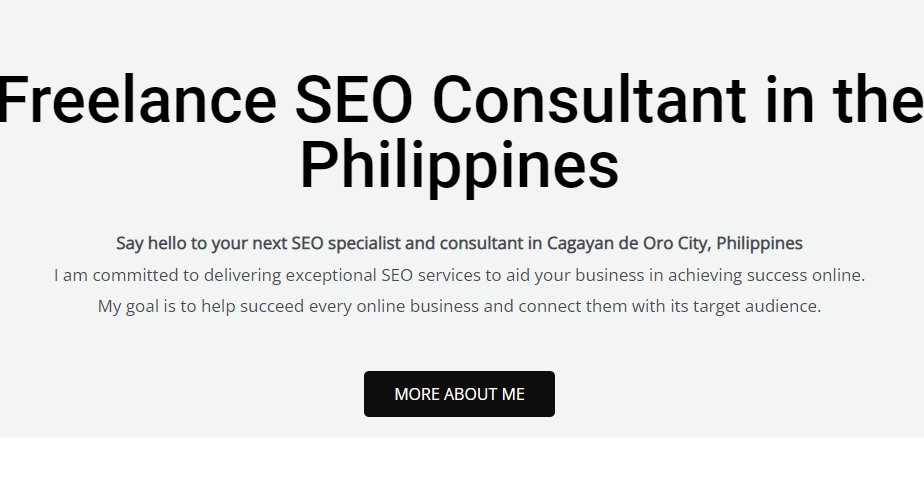This screenshot has height=484, width=924.
Task: Select the large 'Philippines' heading word
Action: point(459,166)
